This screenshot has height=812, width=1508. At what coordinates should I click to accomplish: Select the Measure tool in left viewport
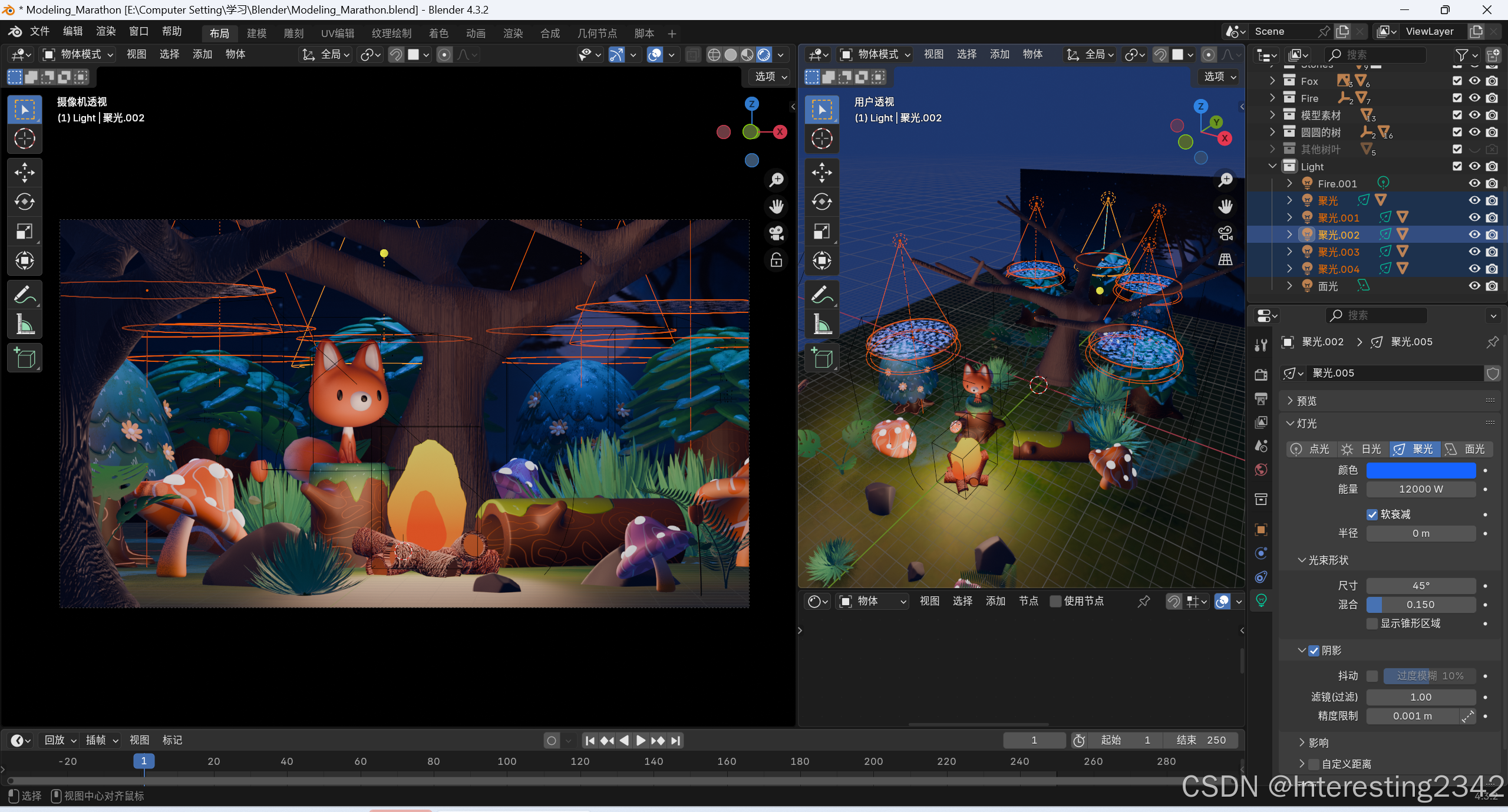coord(24,325)
